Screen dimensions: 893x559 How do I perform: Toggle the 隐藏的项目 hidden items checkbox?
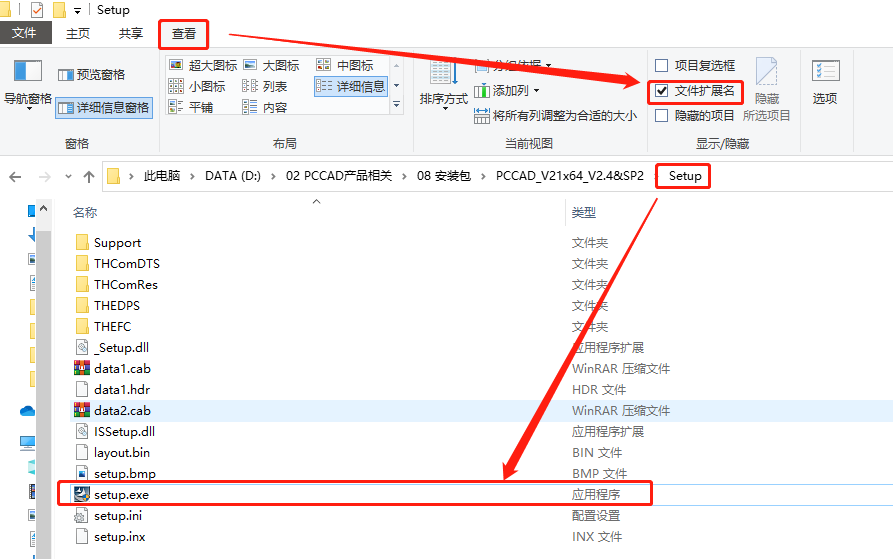tap(662, 116)
